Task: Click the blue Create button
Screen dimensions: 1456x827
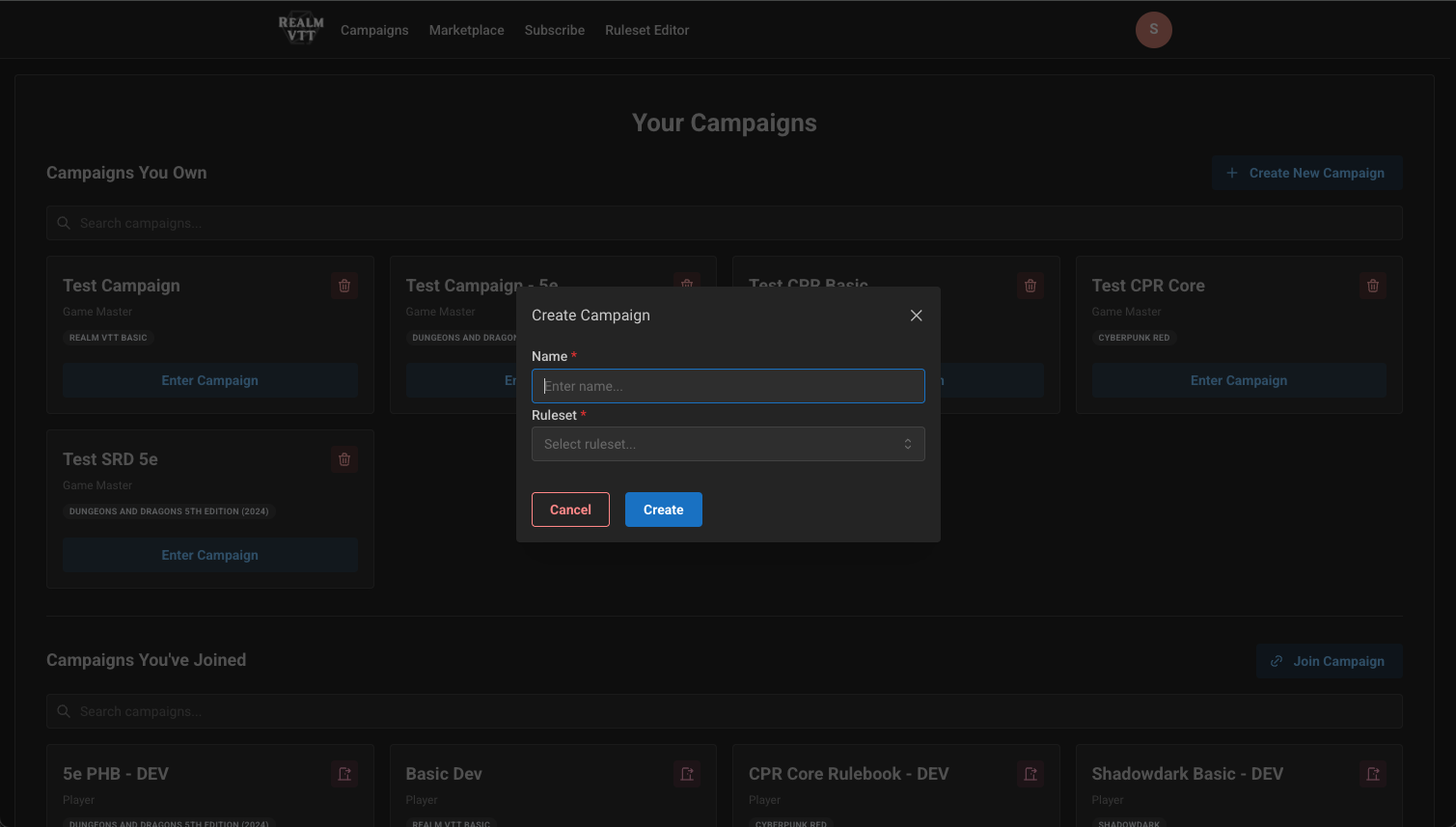Action: (663, 510)
